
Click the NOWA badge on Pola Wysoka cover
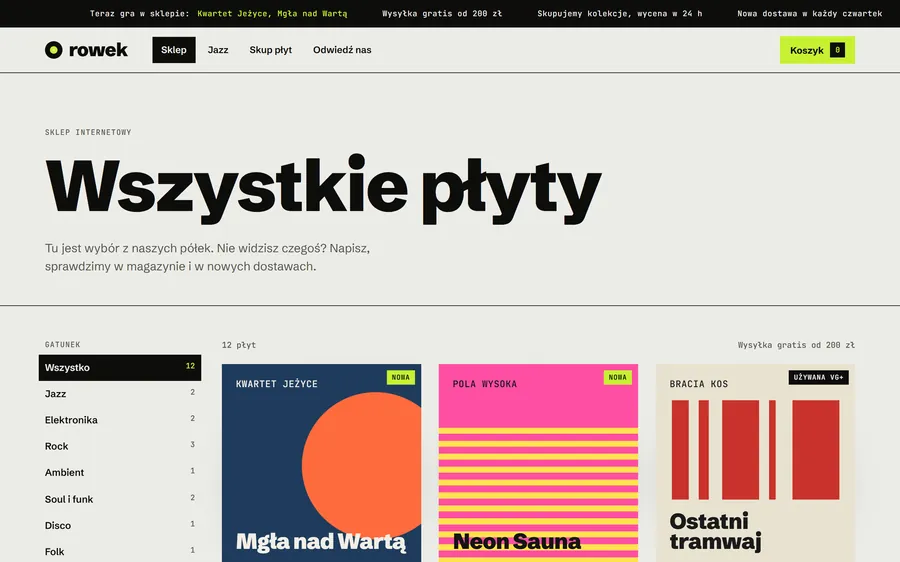tap(618, 377)
